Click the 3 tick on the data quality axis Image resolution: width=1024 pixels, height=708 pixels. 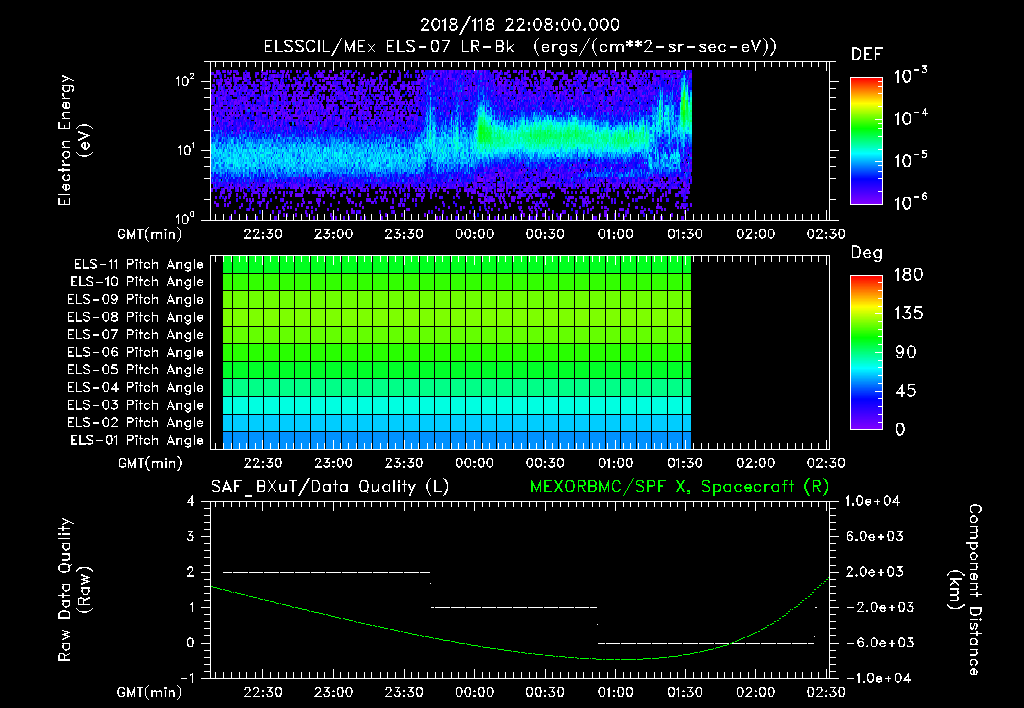point(191,536)
